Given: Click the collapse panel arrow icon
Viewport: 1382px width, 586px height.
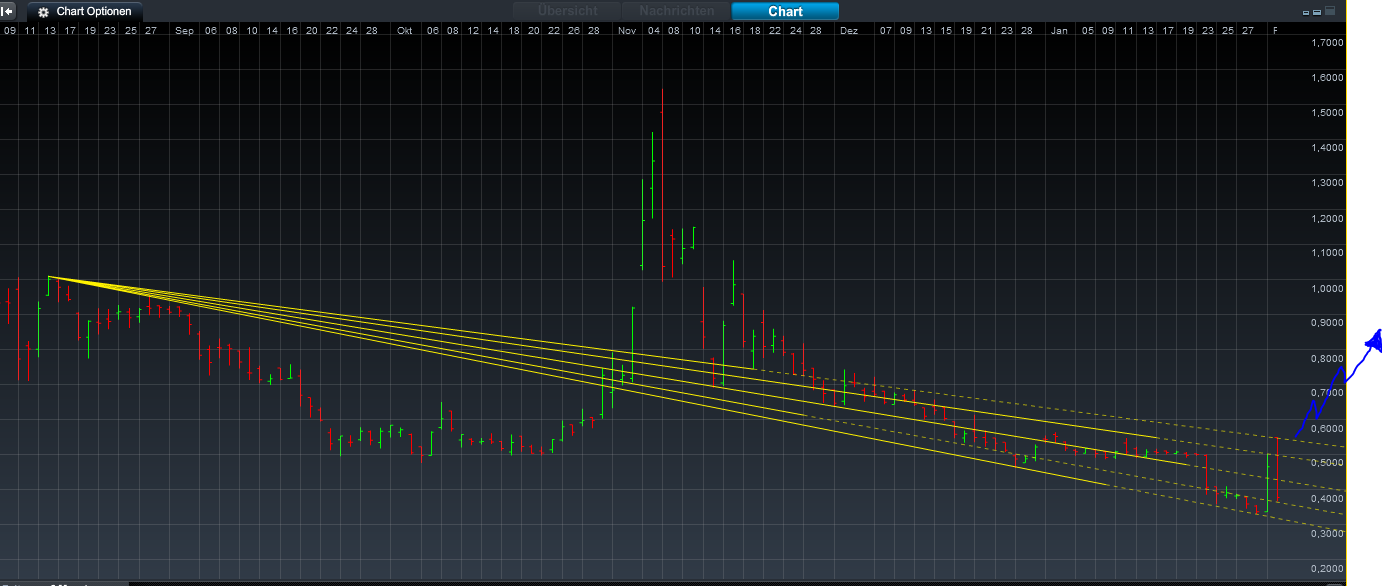Looking at the screenshot, I should [x=7, y=11].
